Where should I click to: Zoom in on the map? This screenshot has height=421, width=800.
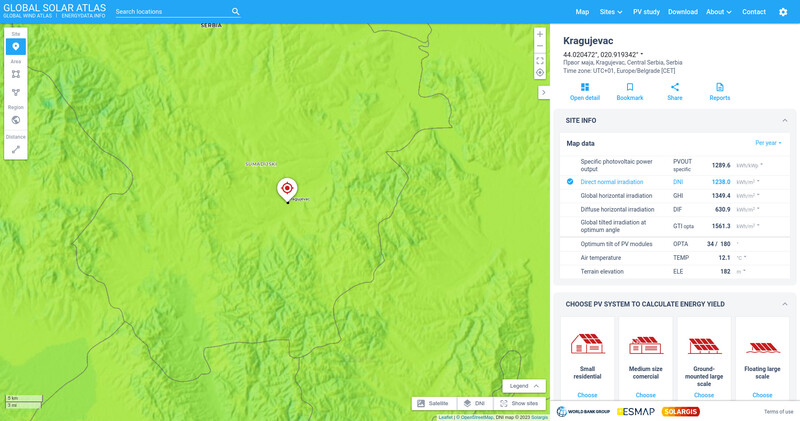(540, 34)
